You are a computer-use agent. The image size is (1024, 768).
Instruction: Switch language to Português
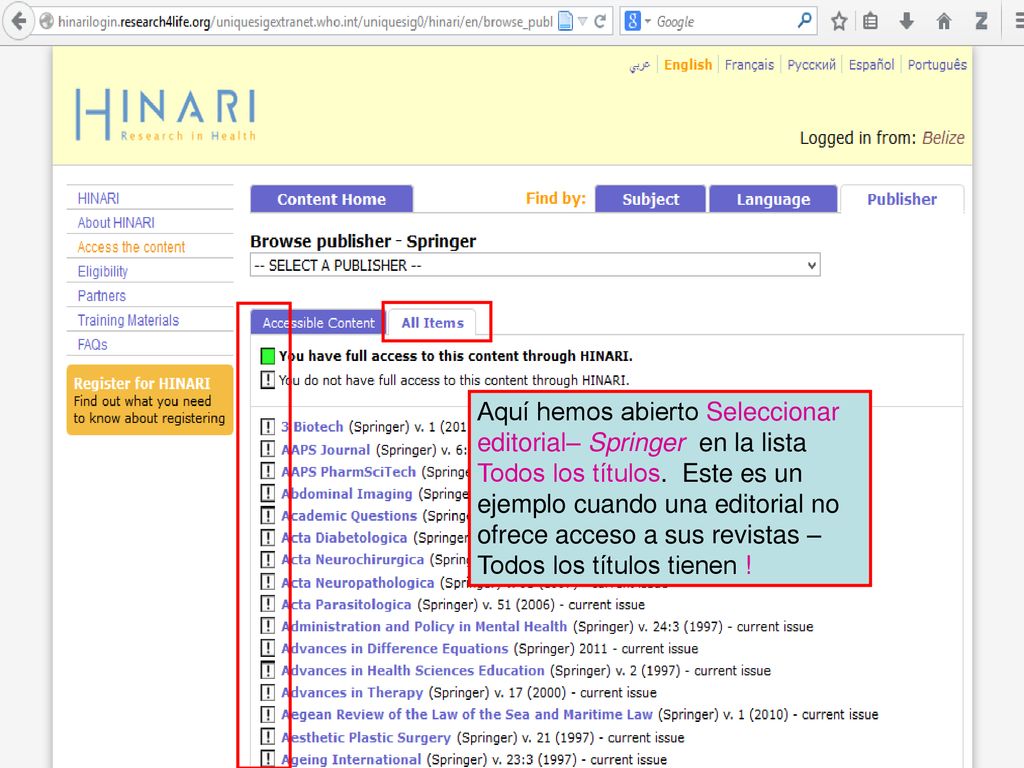937,65
